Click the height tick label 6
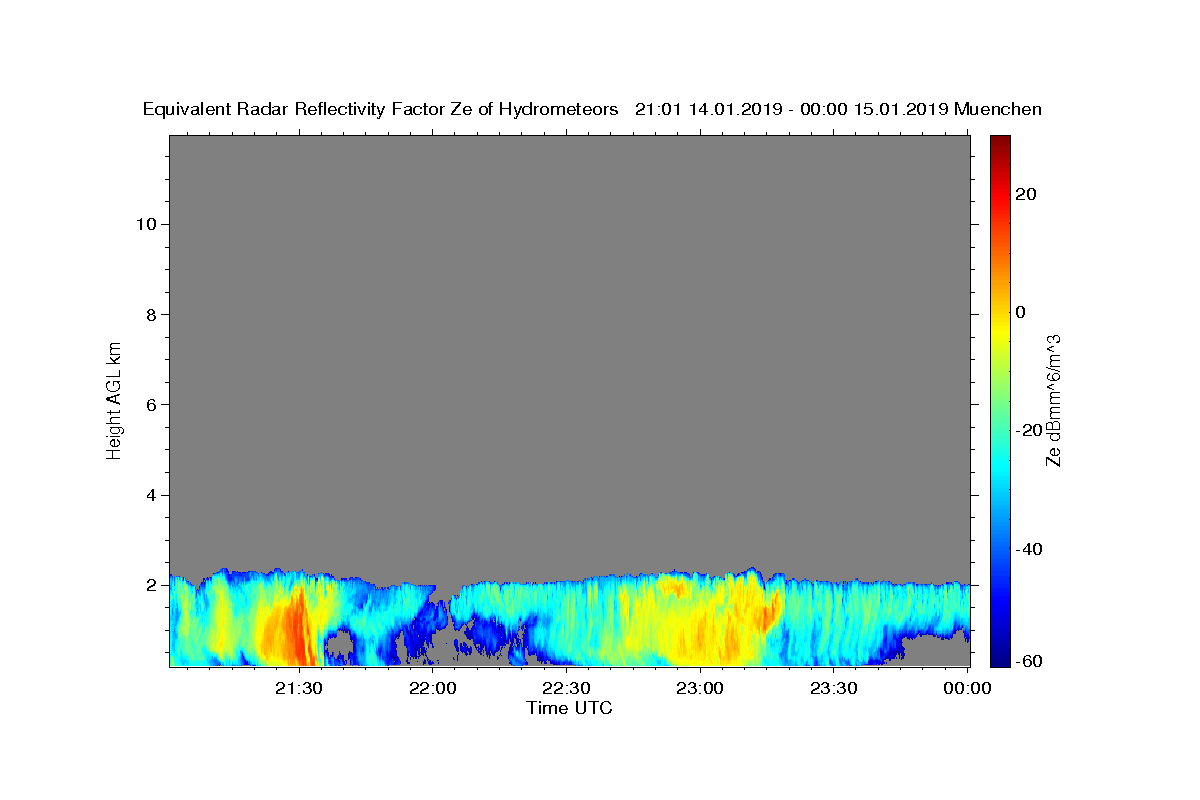Viewport: 1200px width, 800px height. [151, 404]
